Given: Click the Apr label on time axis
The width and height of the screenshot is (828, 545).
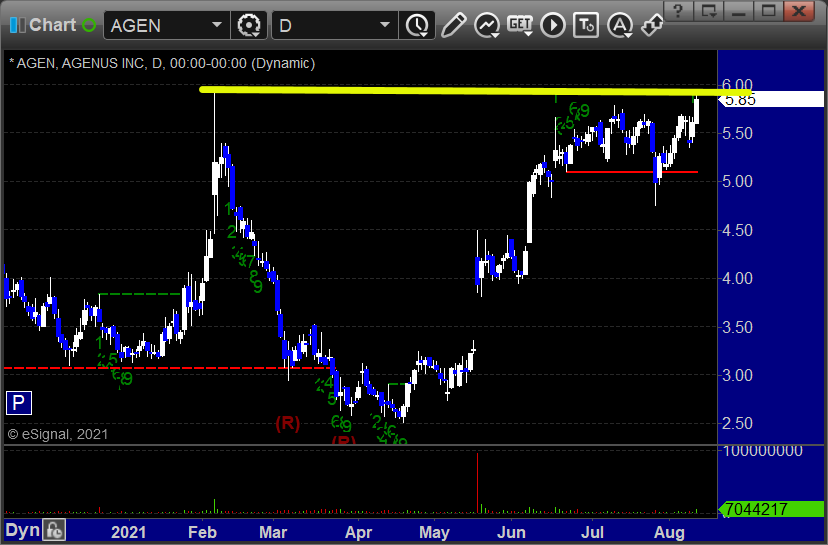Looking at the screenshot, I should [358, 532].
